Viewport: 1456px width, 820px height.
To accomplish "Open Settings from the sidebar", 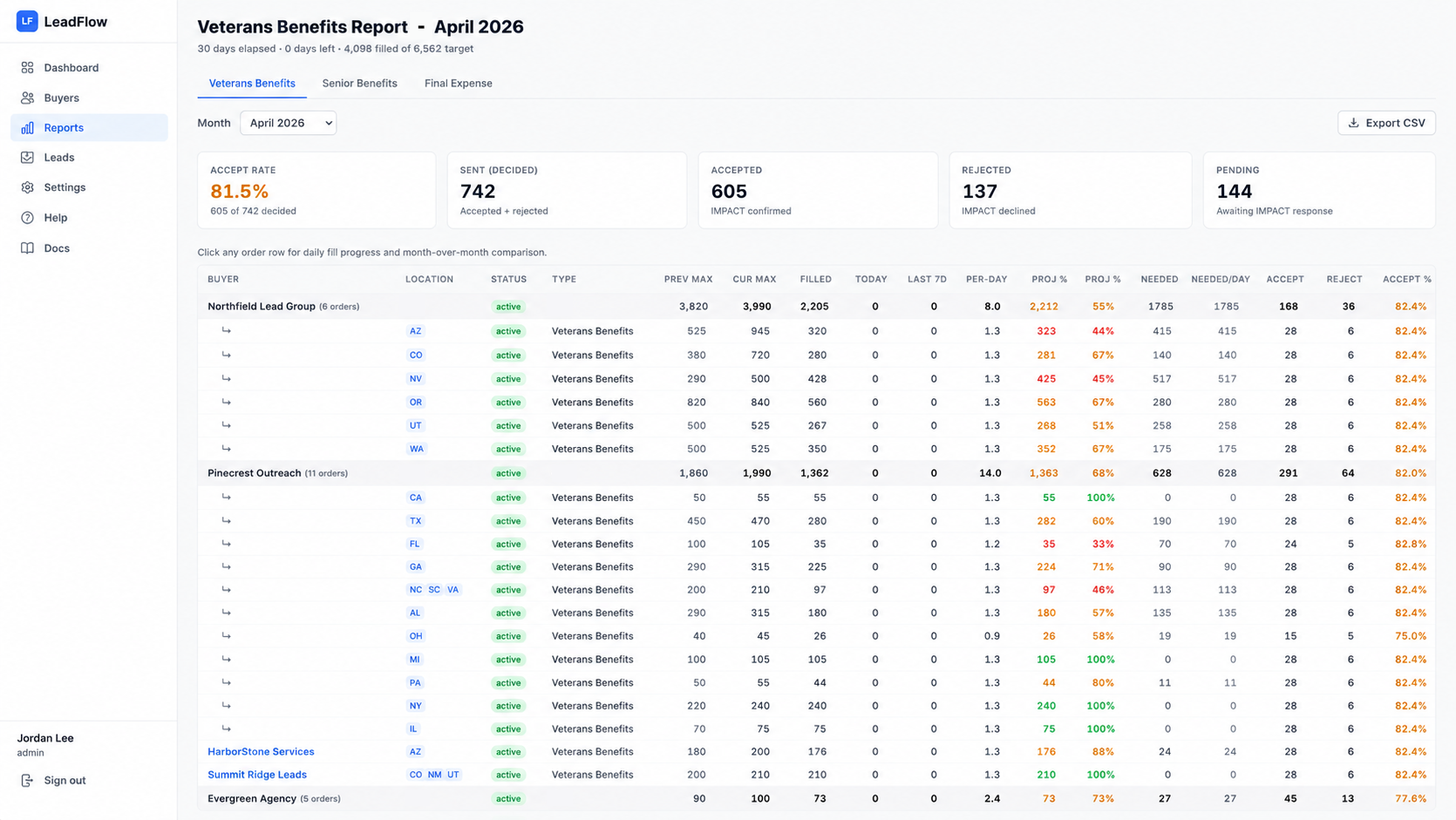I will coord(89,187).
